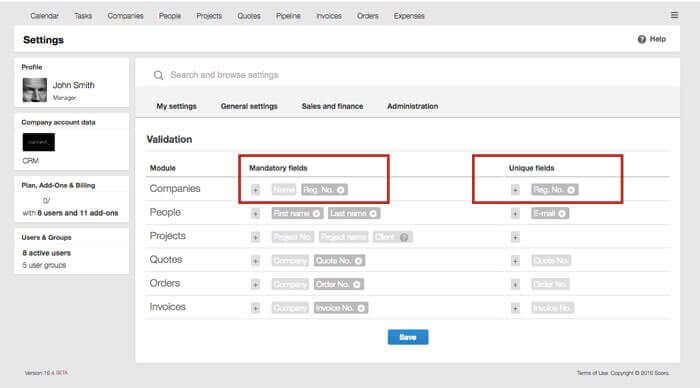Open Administration settings tab
Screen dimensions: 700x388
coord(412,106)
